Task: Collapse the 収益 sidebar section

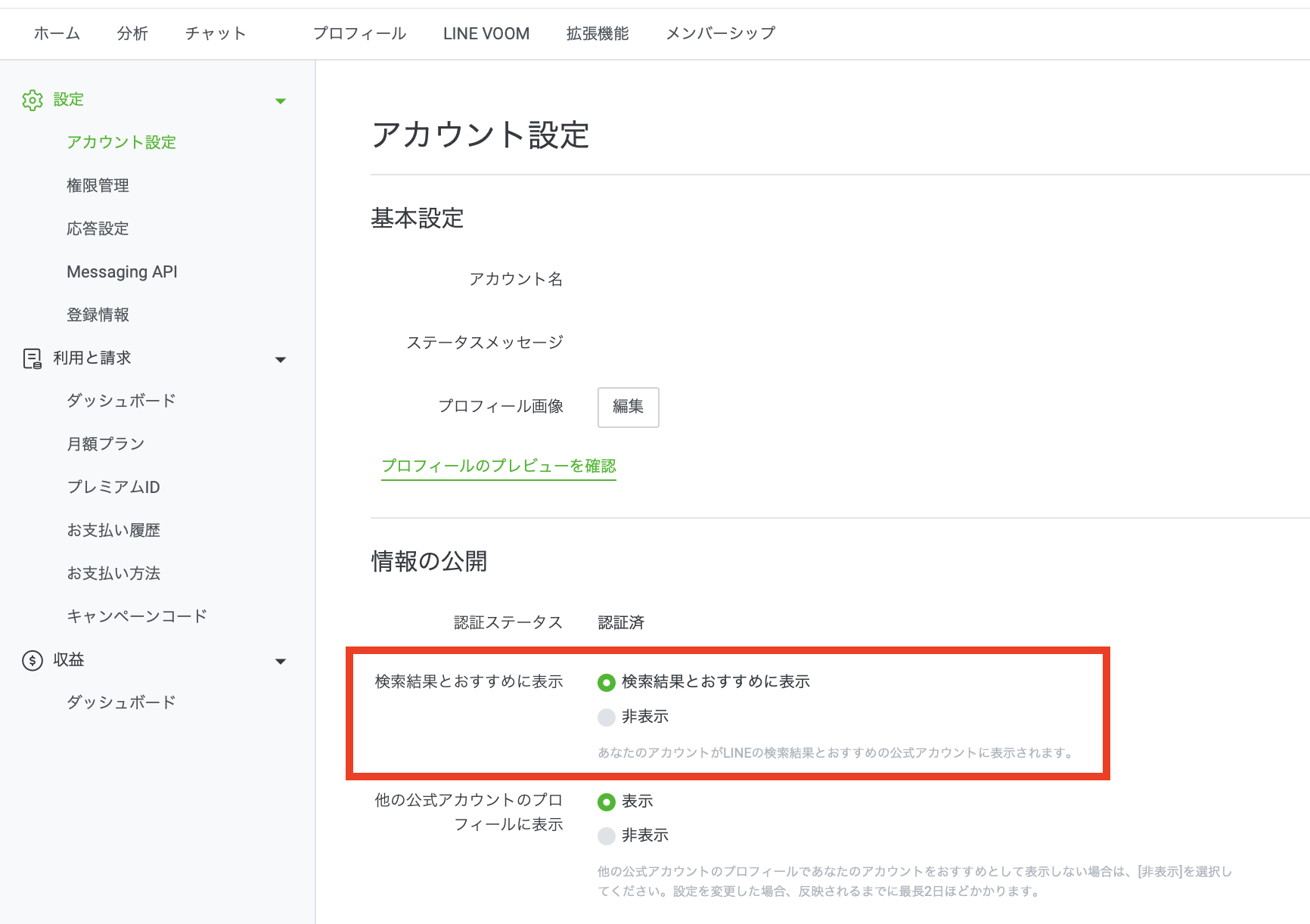Action: coord(281,660)
